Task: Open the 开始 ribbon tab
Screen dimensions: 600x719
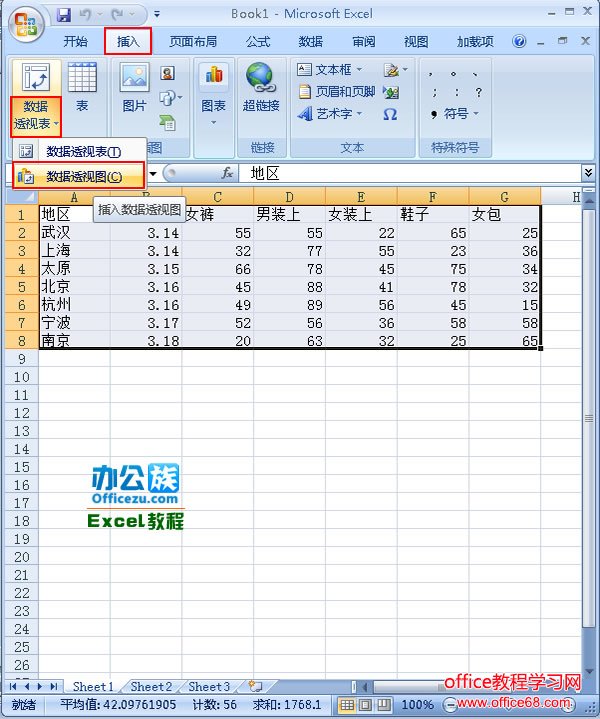Action: (x=75, y=42)
